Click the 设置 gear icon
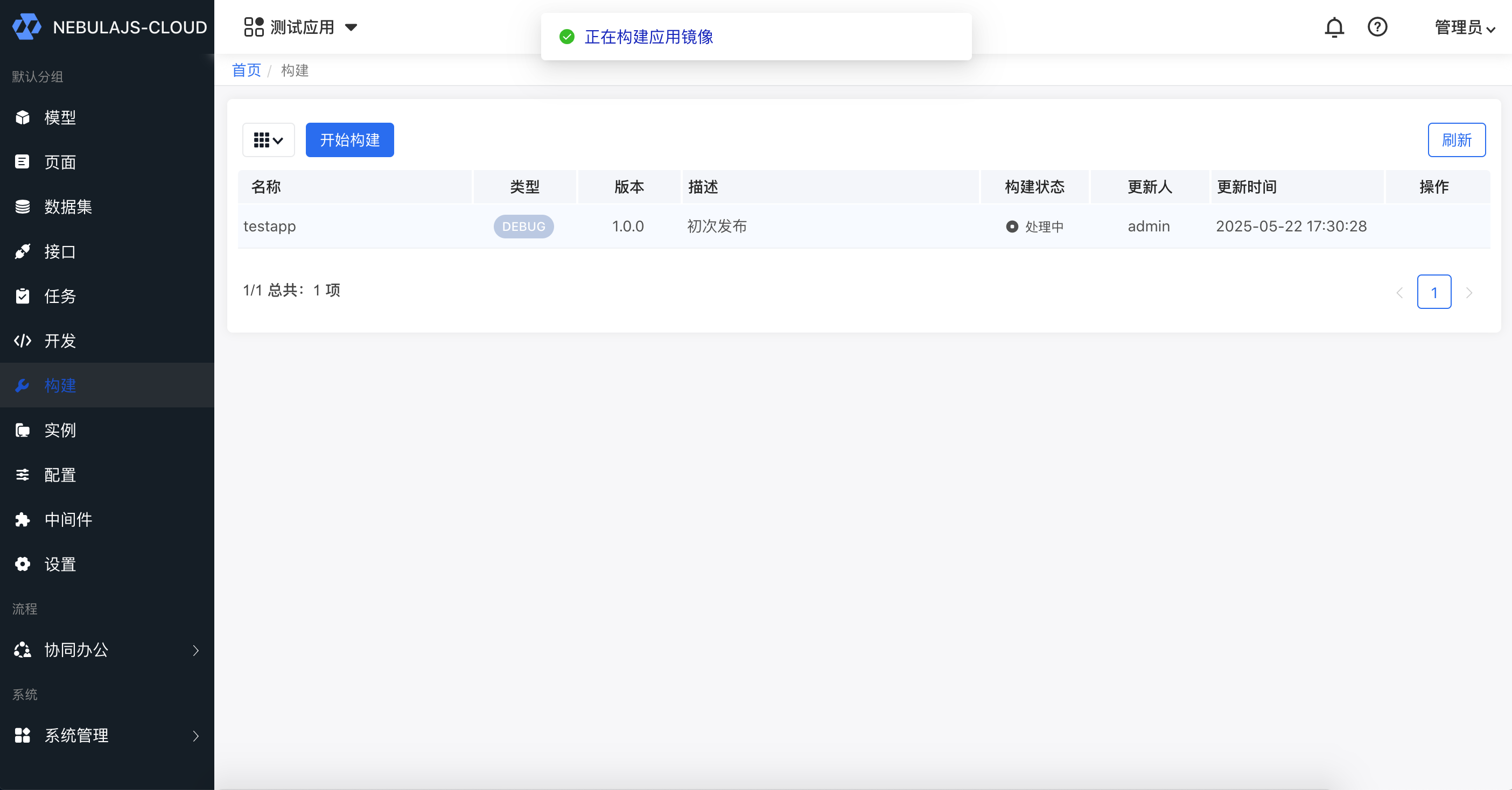Screen dimensions: 1512x790 coord(22,564)
